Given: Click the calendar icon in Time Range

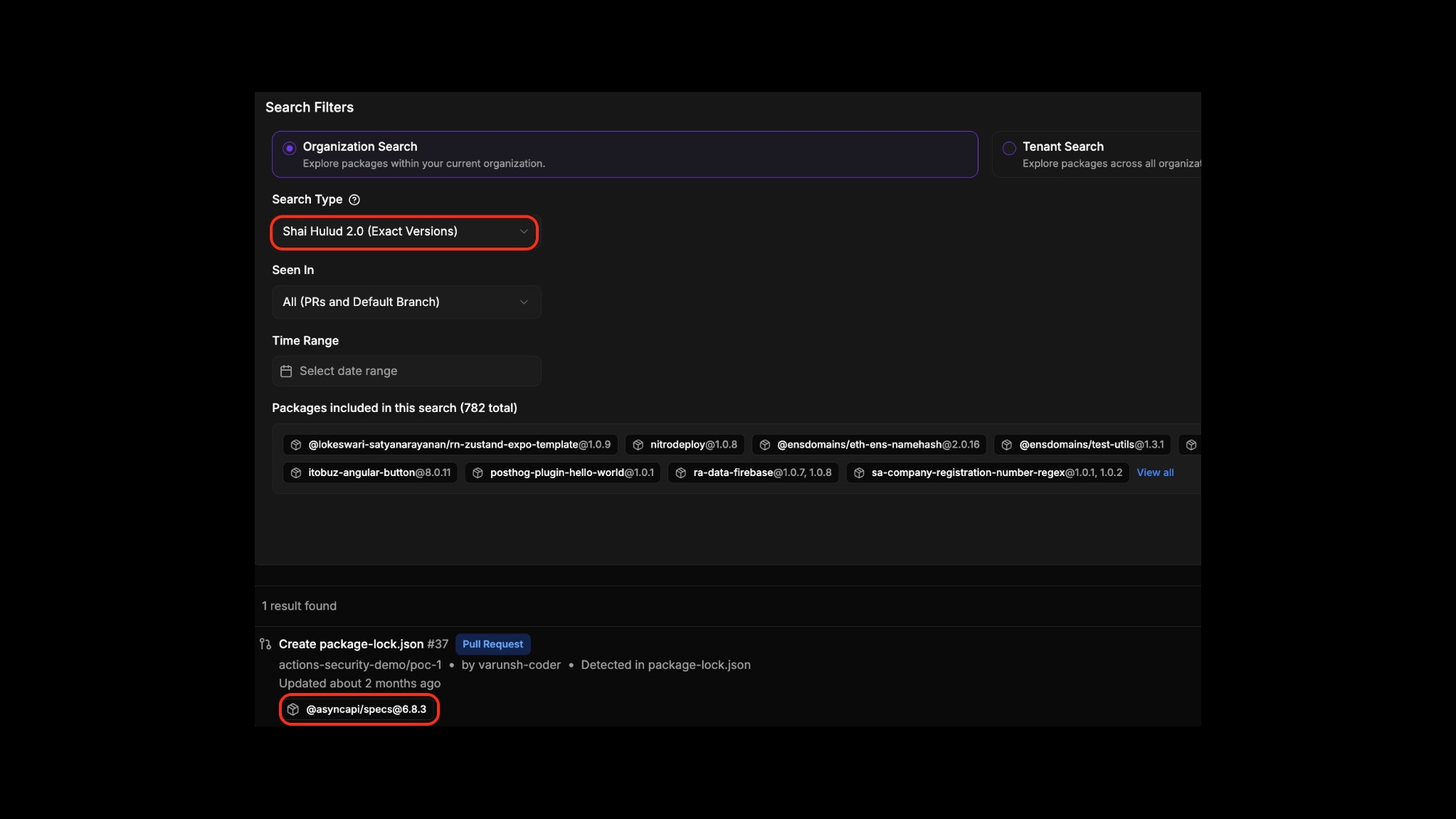Looking at the screenshot, I should point(286,371).
